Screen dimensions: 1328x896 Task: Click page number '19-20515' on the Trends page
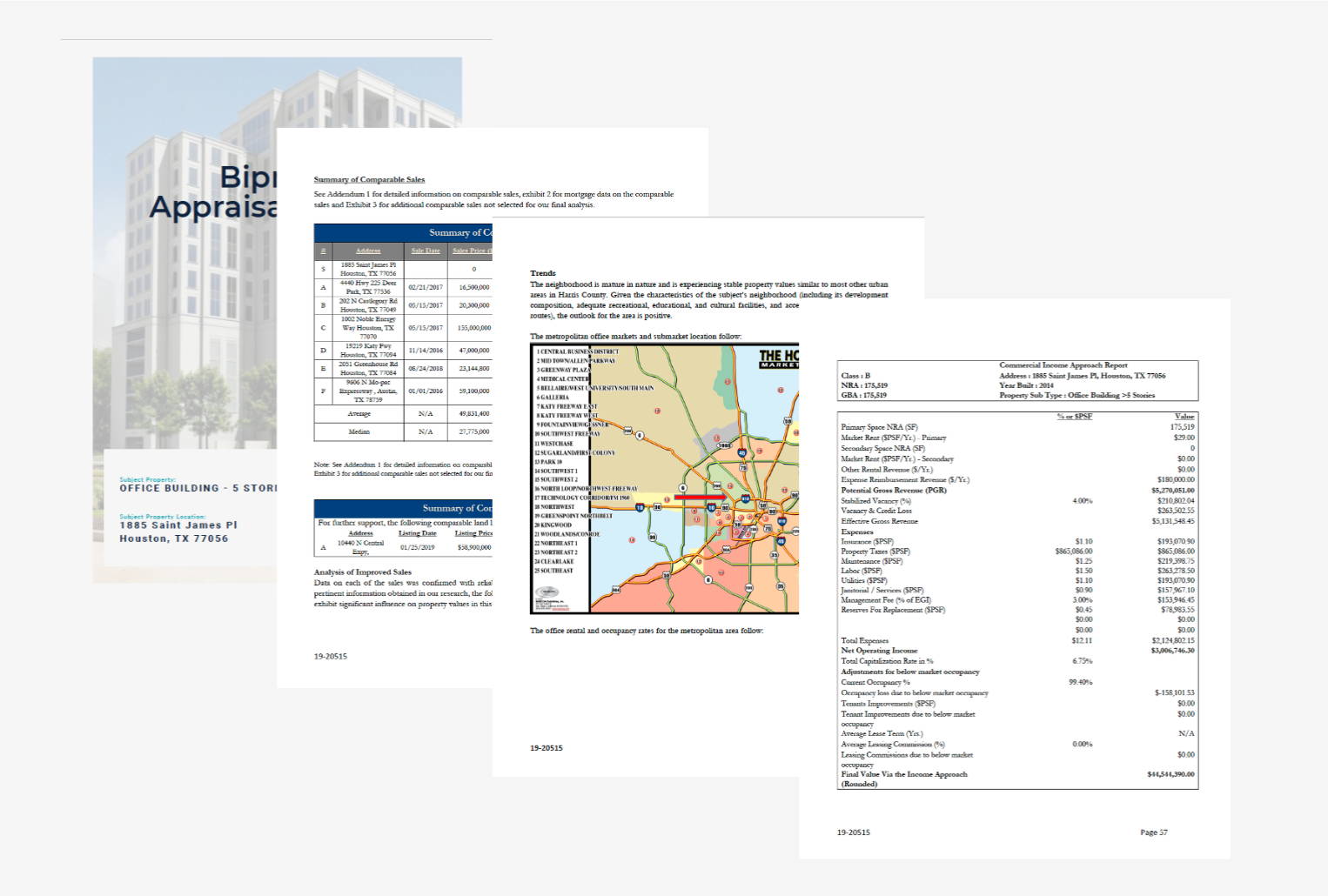pos(547,748)
